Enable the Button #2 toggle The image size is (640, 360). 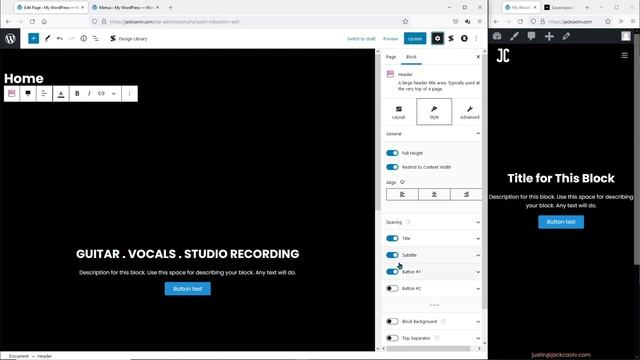392,289
